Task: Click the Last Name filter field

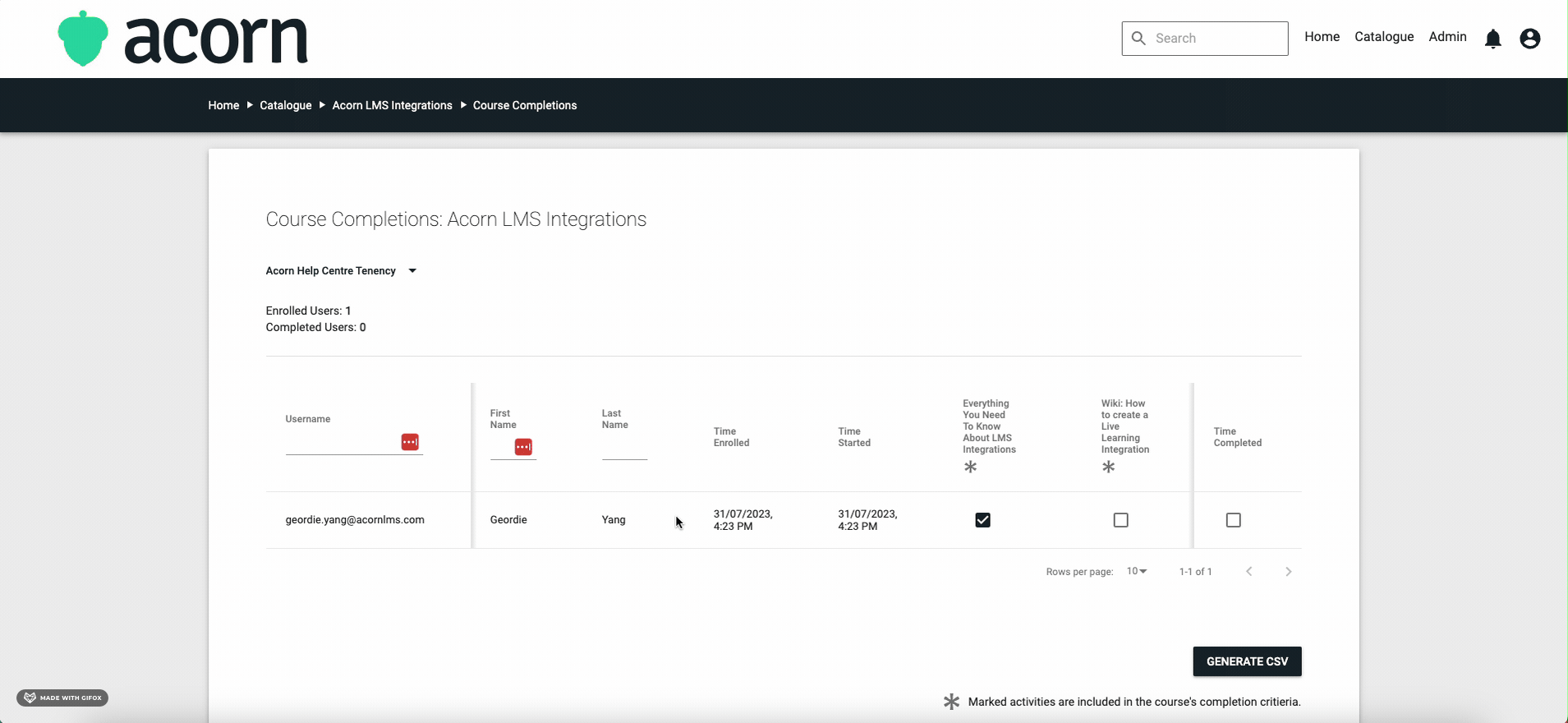Action: 624,449
